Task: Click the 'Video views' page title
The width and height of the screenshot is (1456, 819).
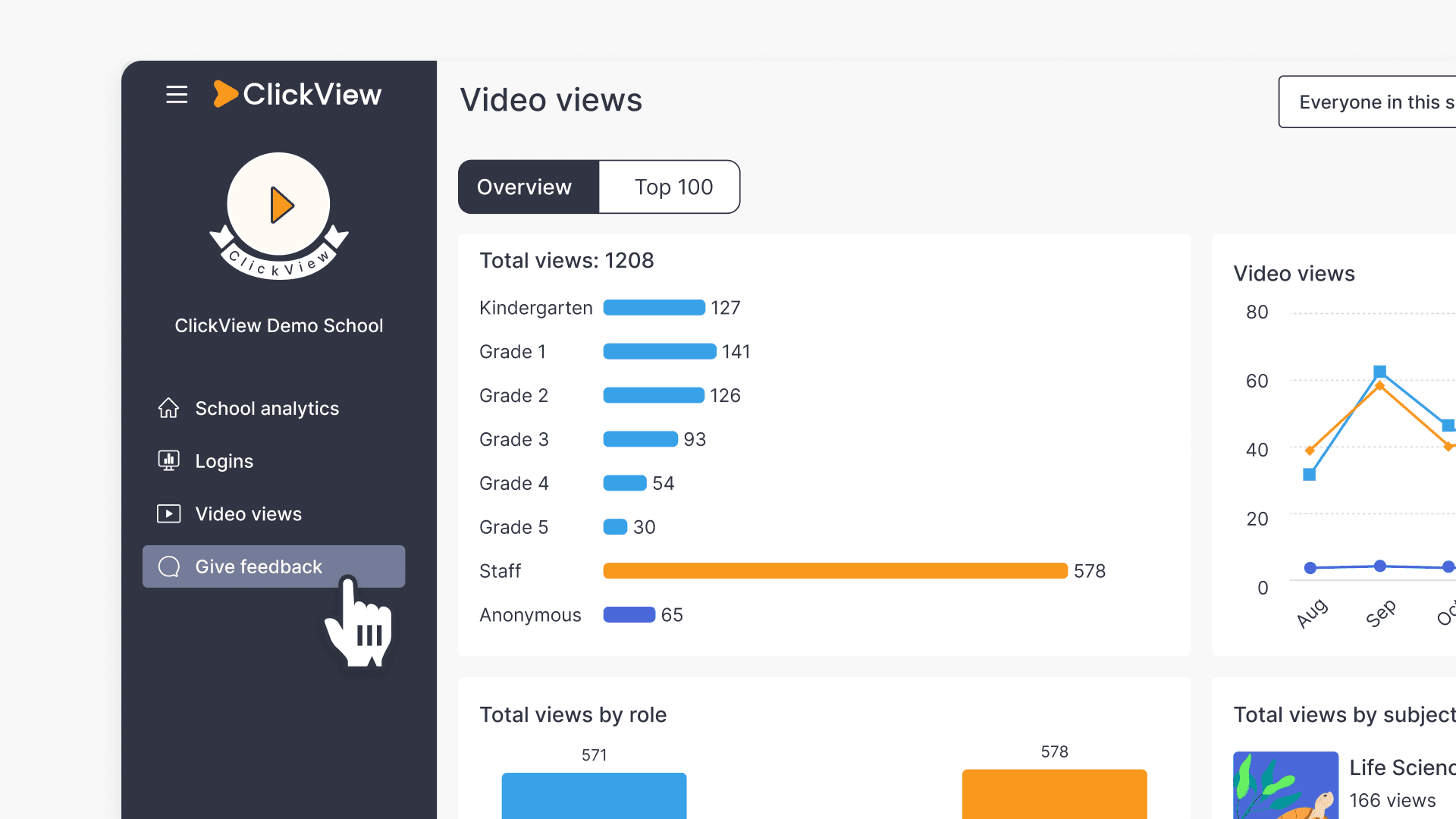Action: 551,100
